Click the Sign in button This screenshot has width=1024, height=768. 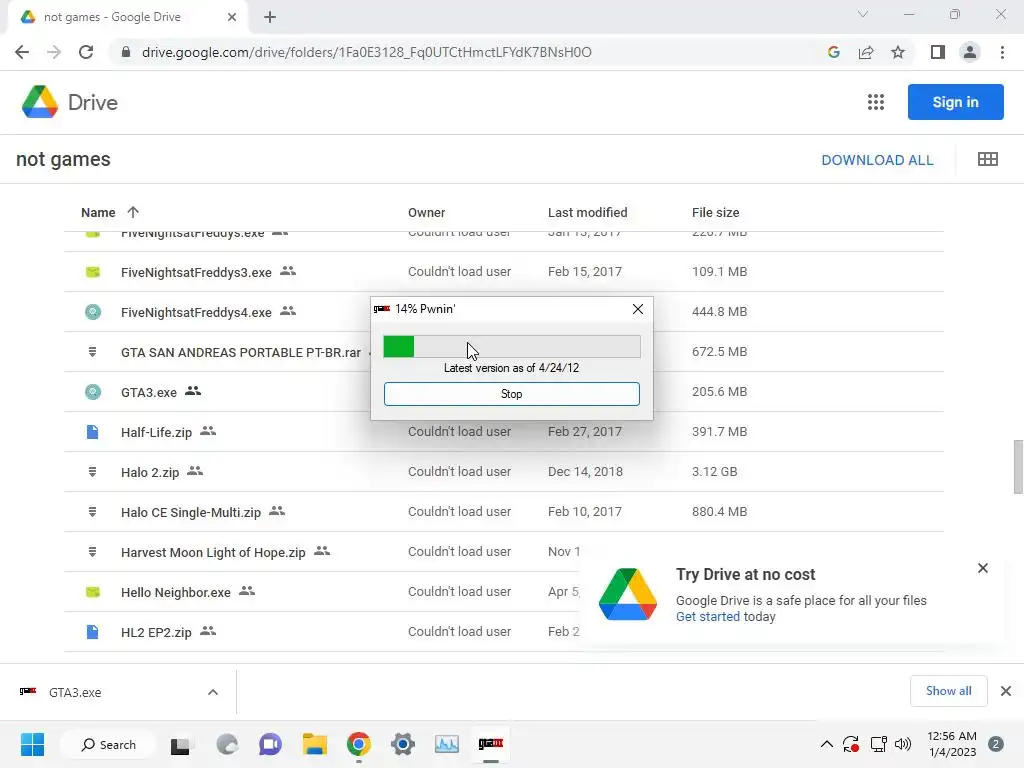[955, 102]
